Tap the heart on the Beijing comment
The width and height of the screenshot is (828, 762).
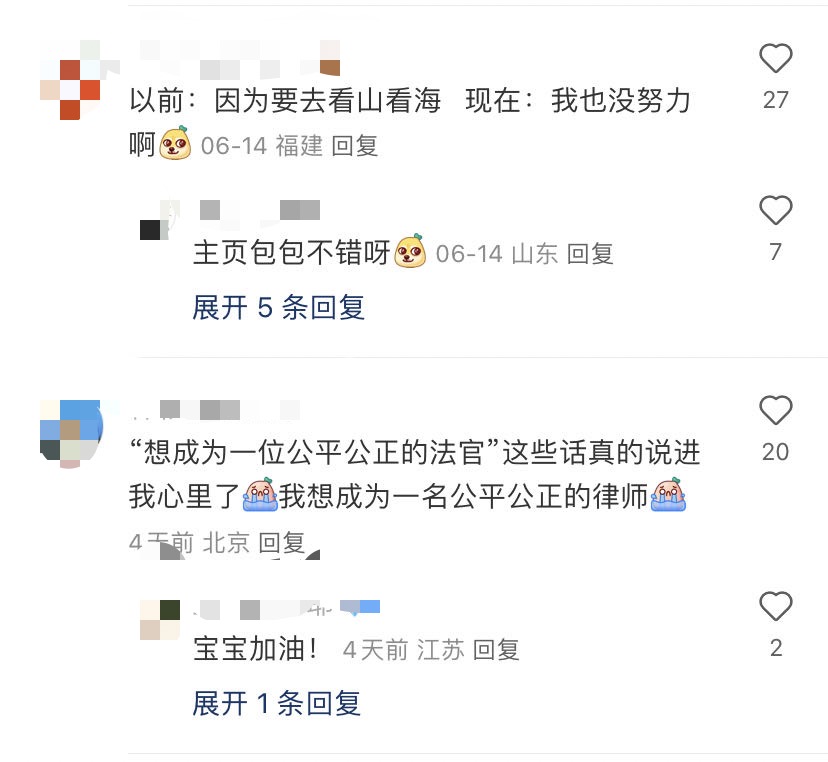coord(775,410)
